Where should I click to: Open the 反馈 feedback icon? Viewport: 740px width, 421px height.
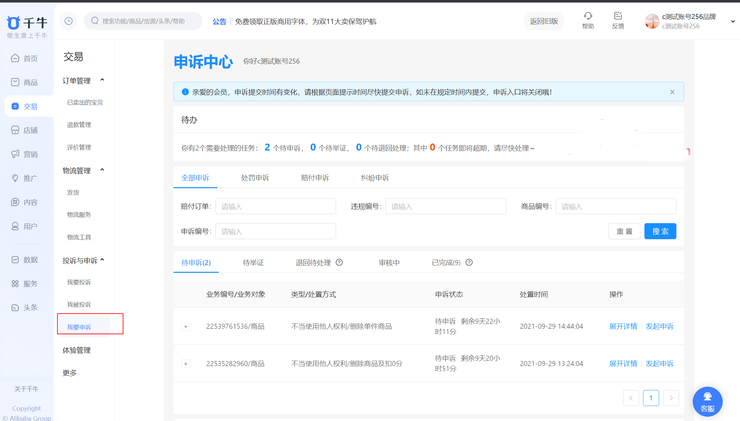(618, 16)
